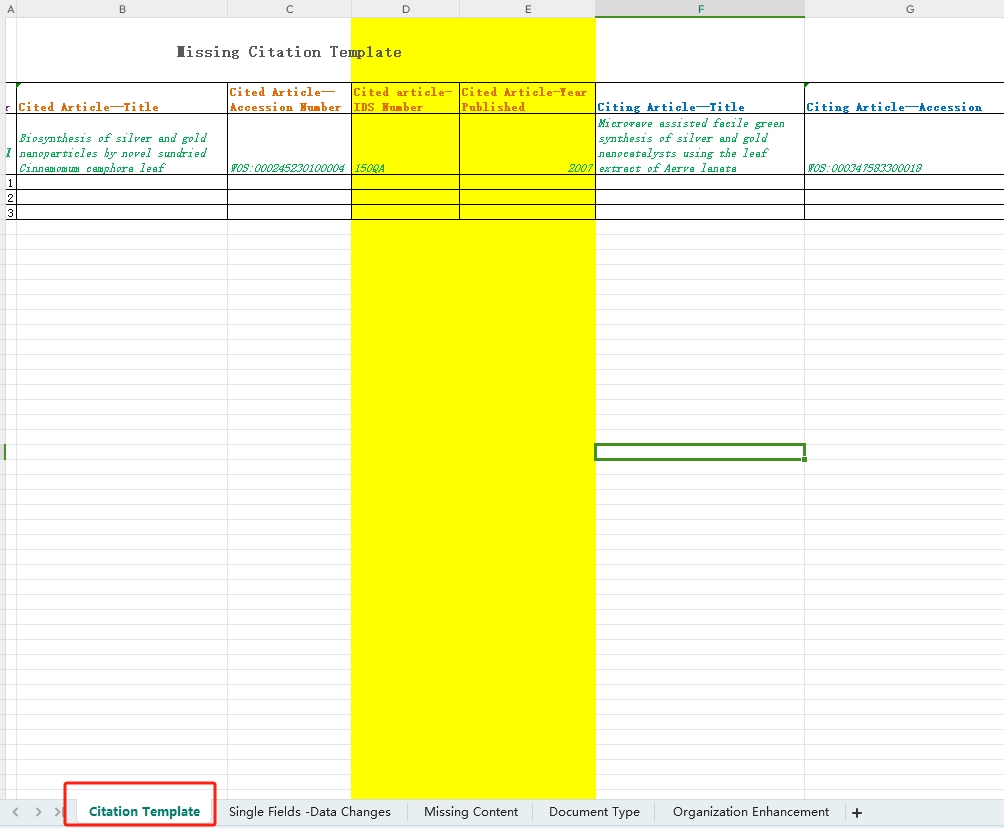Select column E header
The image size is (1004, 828).
(527, 9)
